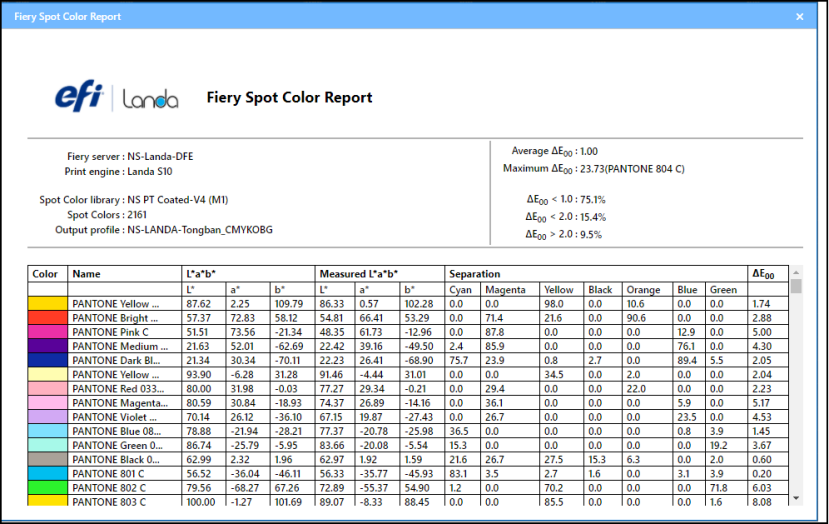The image size is (829, 524).
Task: Click the Color column header
Action: click(x=47, y=274)
